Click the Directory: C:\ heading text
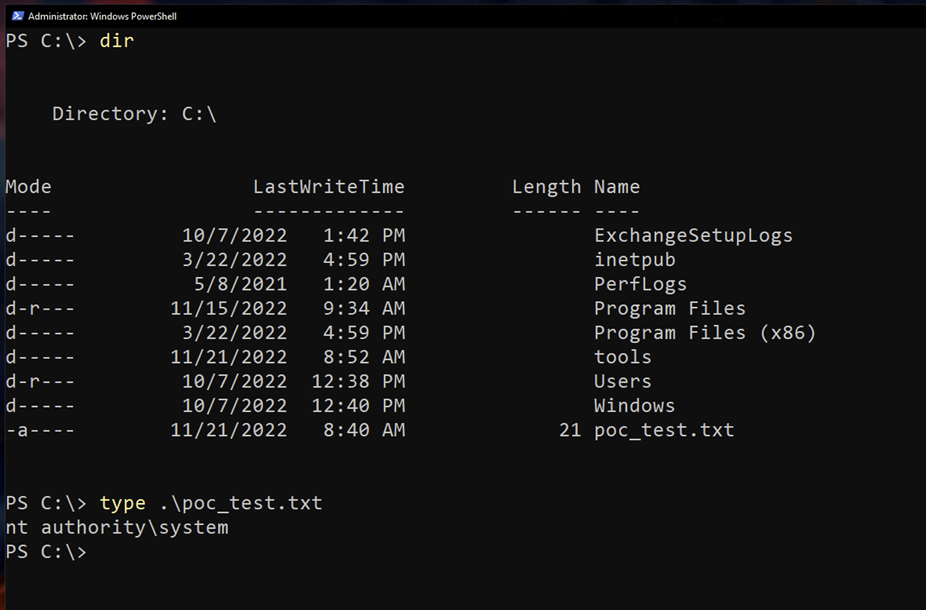Screen dimensions: 926x610 point(134,114)
